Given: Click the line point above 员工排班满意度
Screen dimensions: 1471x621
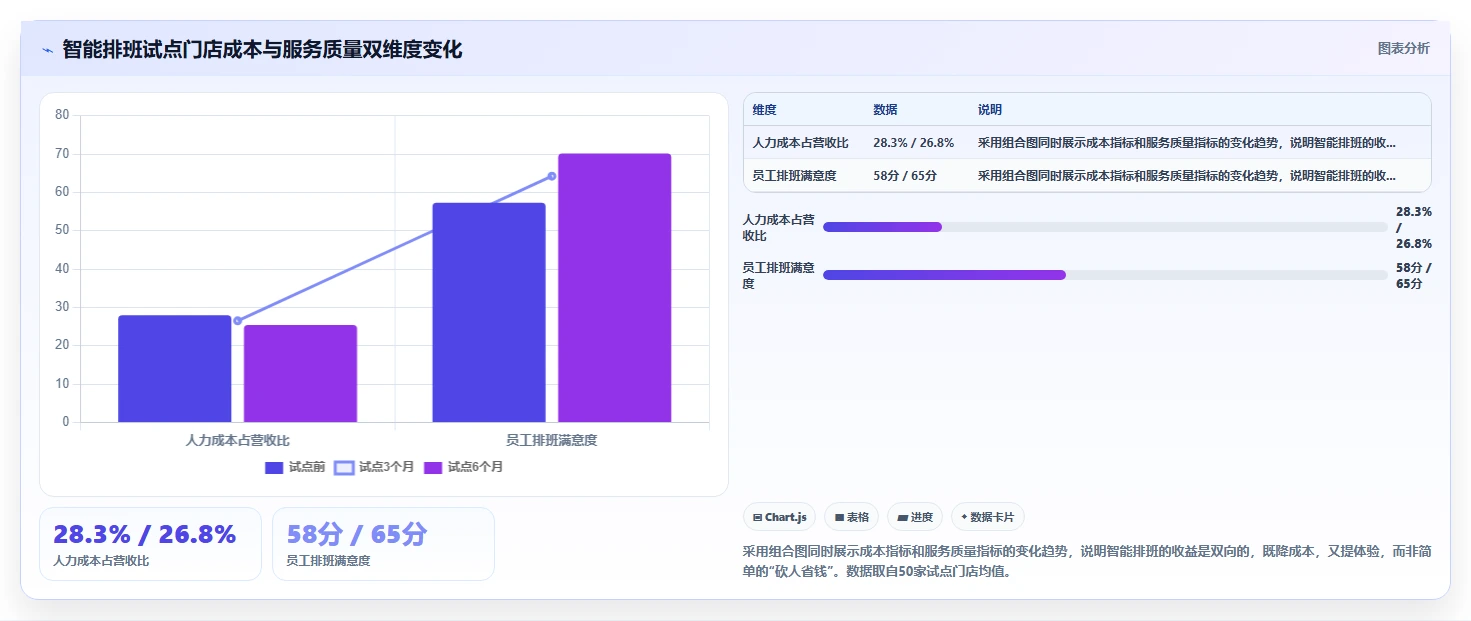Looking at the screenshot, I should (552, 176).
